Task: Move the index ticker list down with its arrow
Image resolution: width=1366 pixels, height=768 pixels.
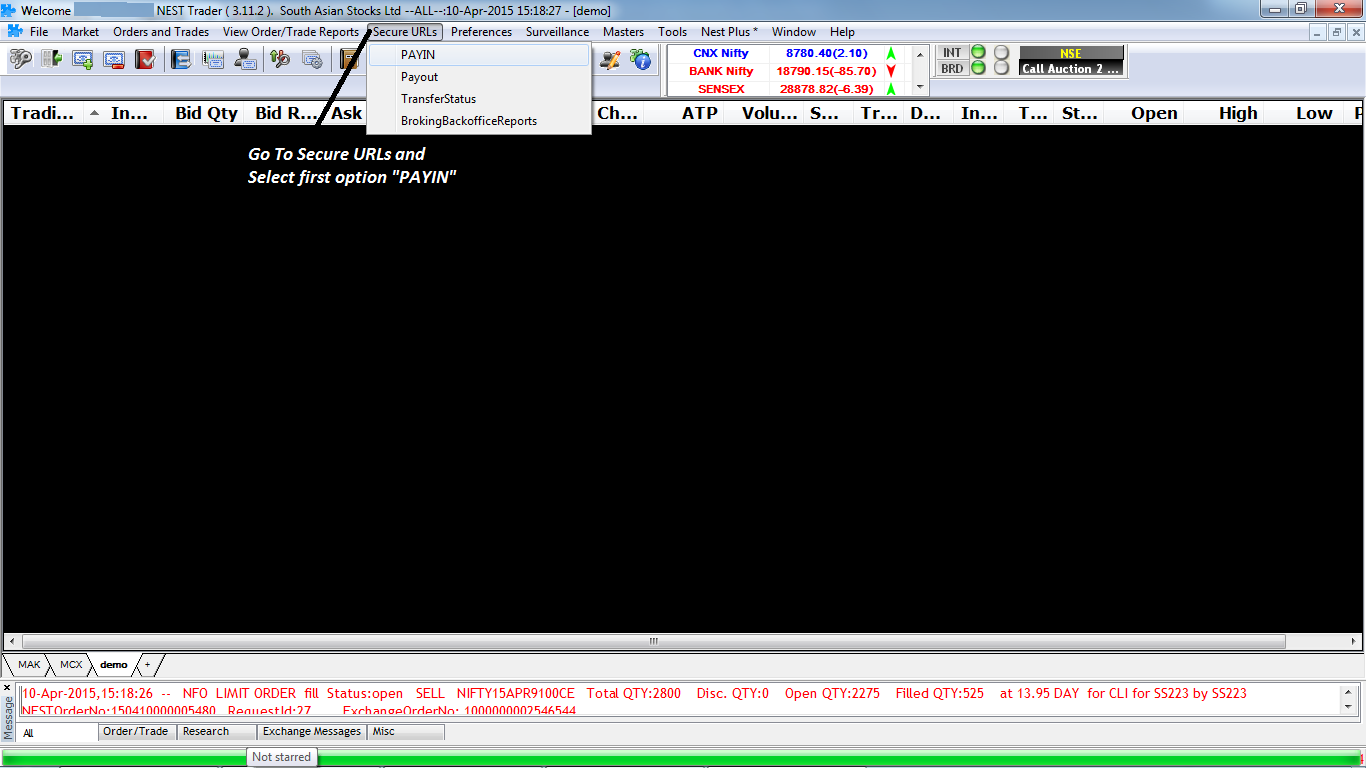Action: click(x=921, y=87)
